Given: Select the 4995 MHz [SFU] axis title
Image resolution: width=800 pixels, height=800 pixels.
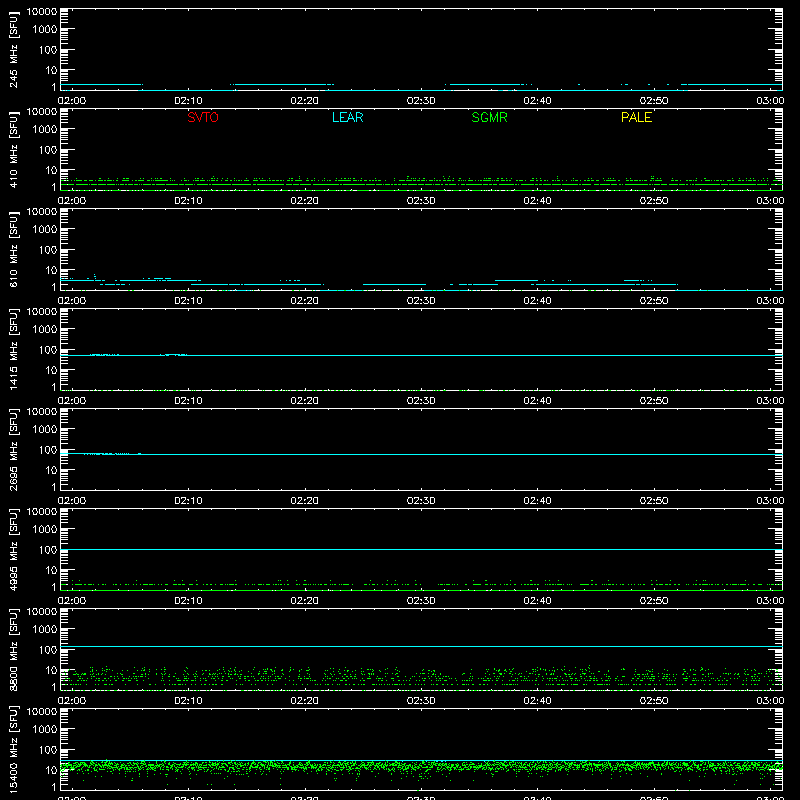Looking at the screenshot, I should [13, 549].
